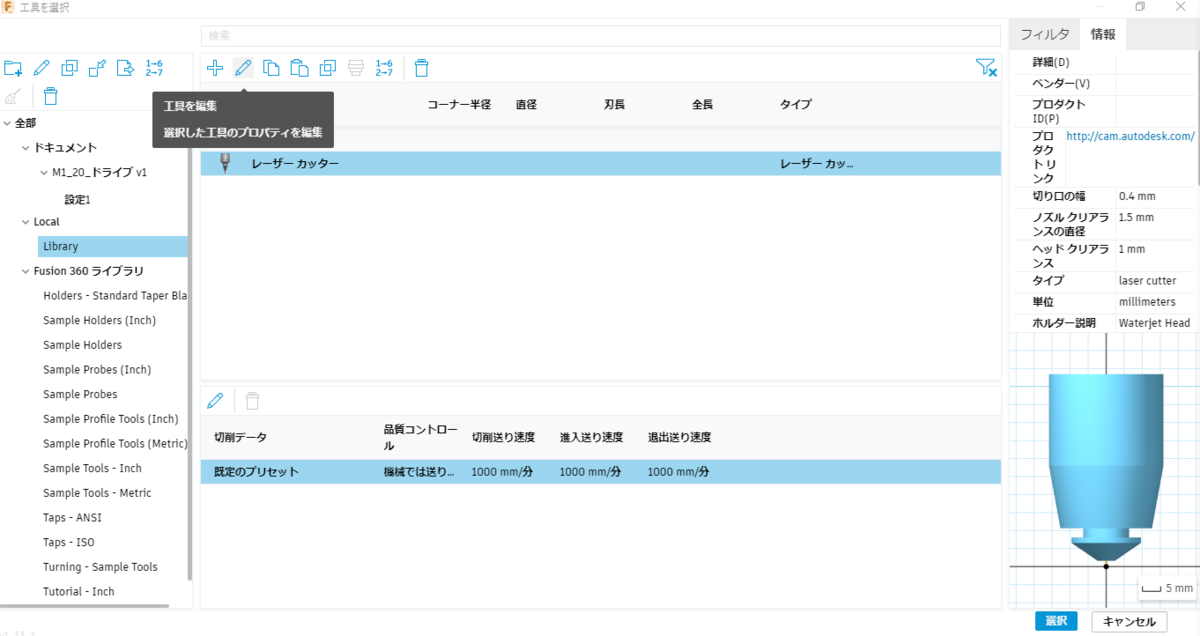
Task: Open Sample Probes (Inch) library
Action: point(97,370)
